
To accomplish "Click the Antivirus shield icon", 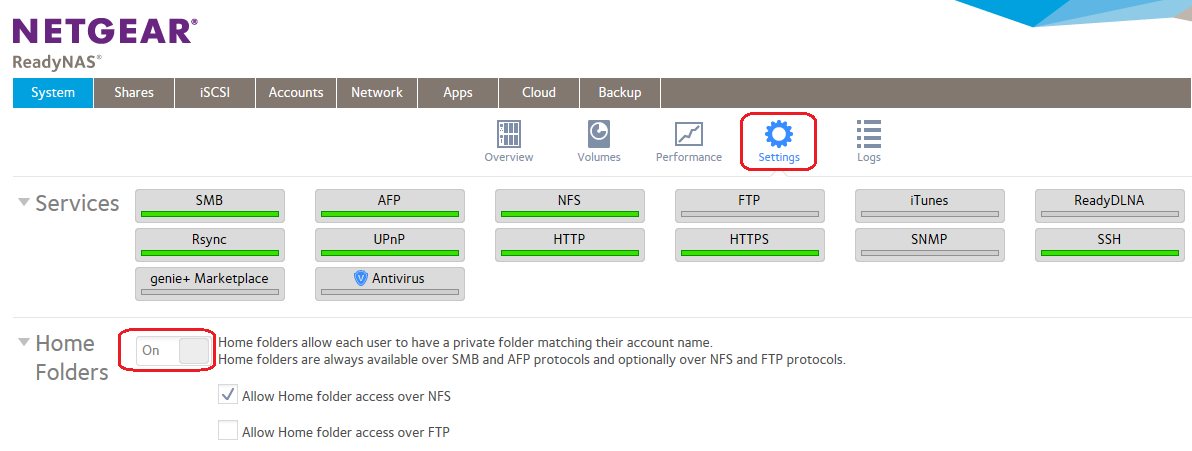I will pyautogui.click(x=361, y=278).
